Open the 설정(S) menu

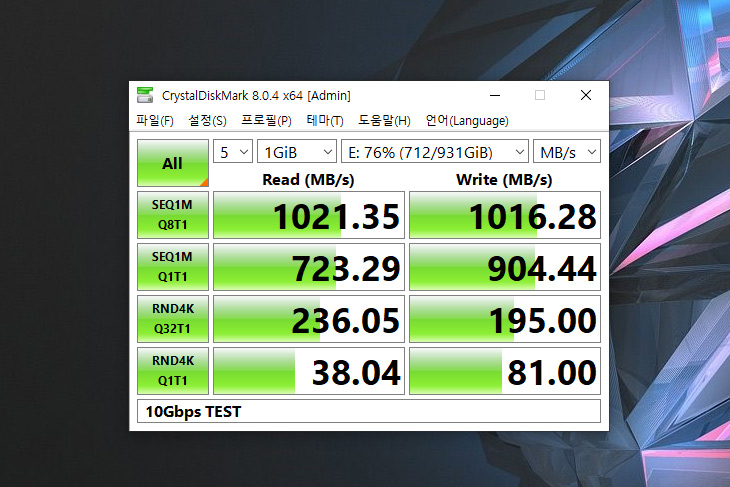coord(207,121)
